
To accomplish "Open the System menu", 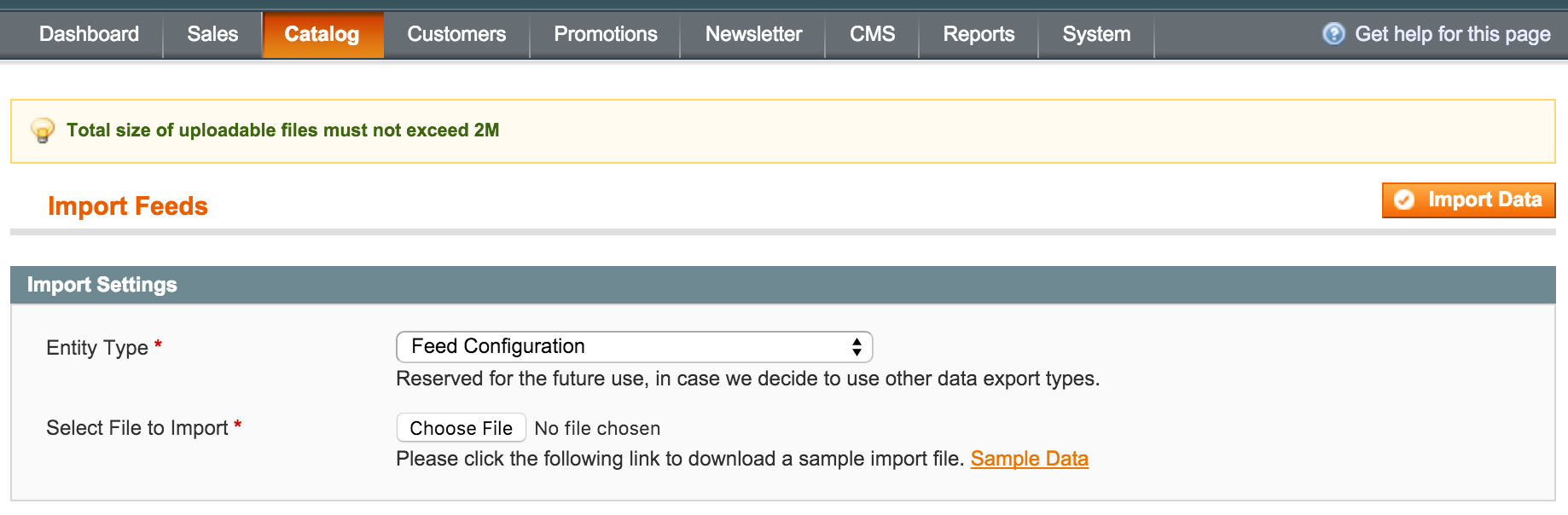I will click(1096, 34).
